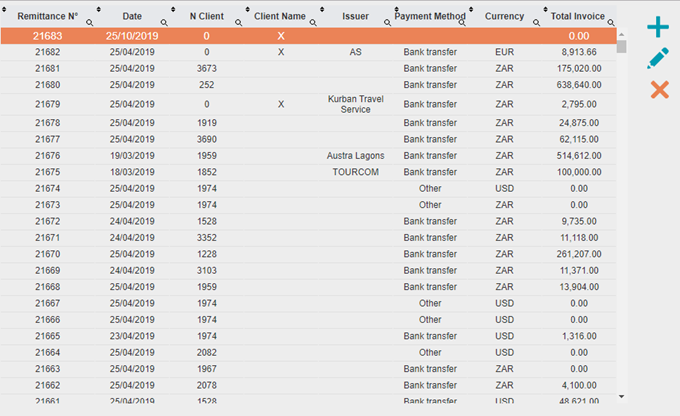Screen dimensions: 680x416
Task: Click the 24,875.00 total invoice cell
Action: pyautogui.click(x=579, y=123)
